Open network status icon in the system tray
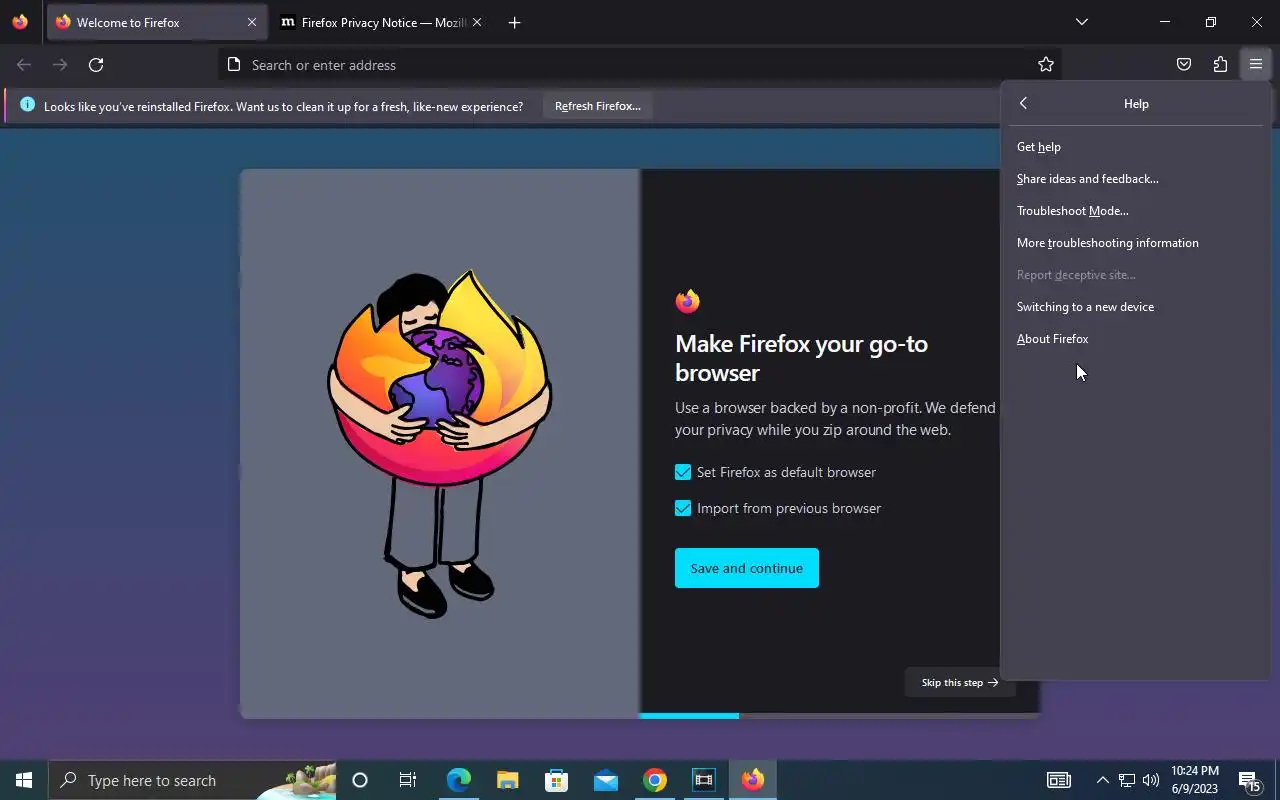This screenshot has width=1280, height=800. pyautogui.click(x=1127, y=780)
